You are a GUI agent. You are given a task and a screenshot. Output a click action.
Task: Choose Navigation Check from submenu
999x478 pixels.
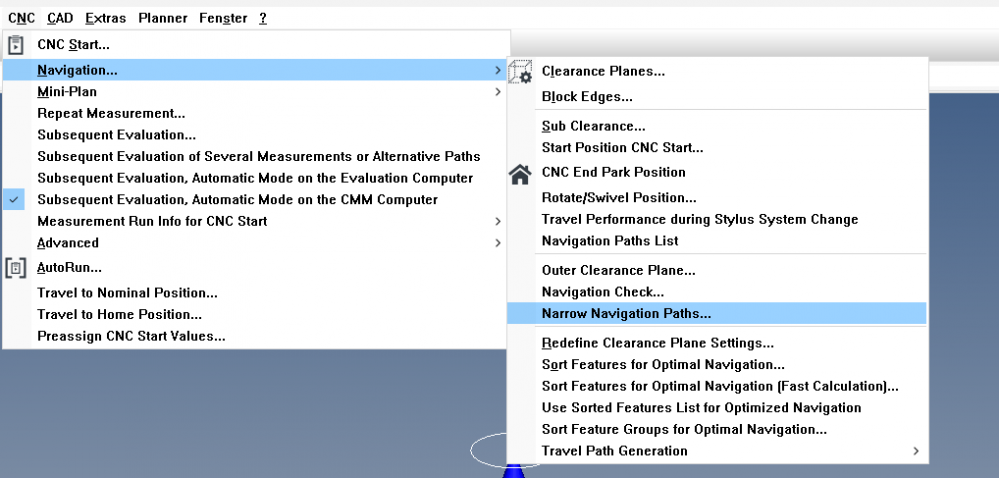click(602, 292)
